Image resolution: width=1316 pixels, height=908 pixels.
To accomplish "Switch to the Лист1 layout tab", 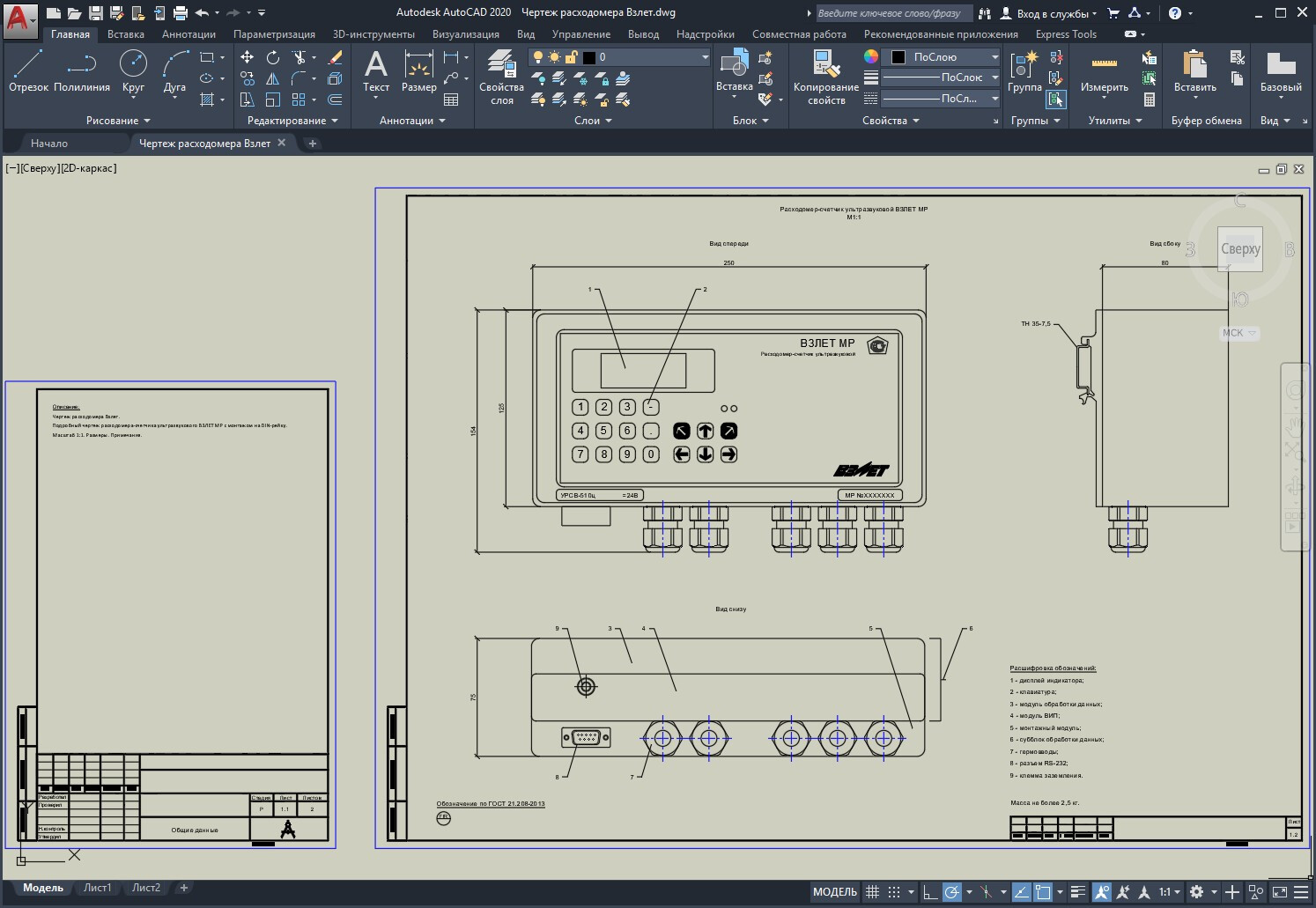I will pyautogui.click(x=98, y=888).
